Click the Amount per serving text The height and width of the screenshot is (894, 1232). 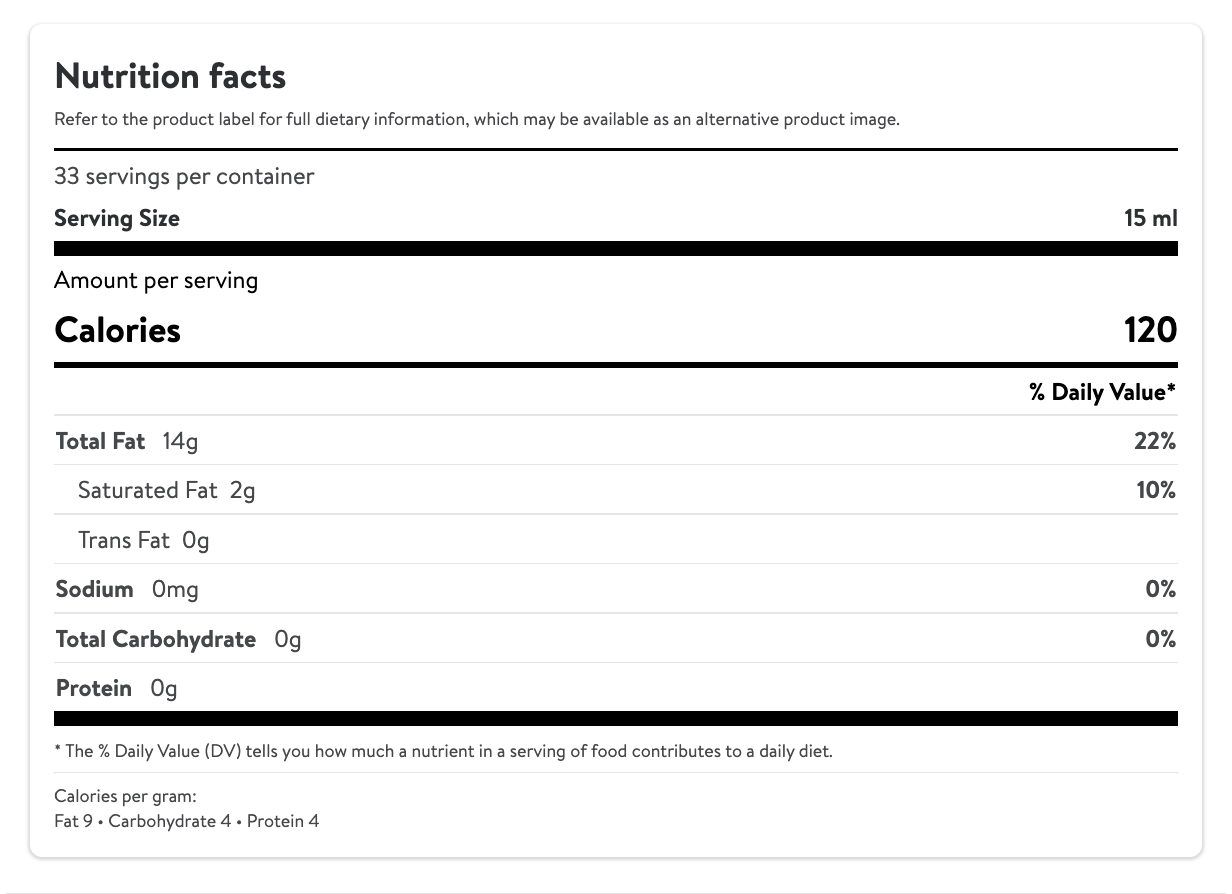[x=156, y=280]
